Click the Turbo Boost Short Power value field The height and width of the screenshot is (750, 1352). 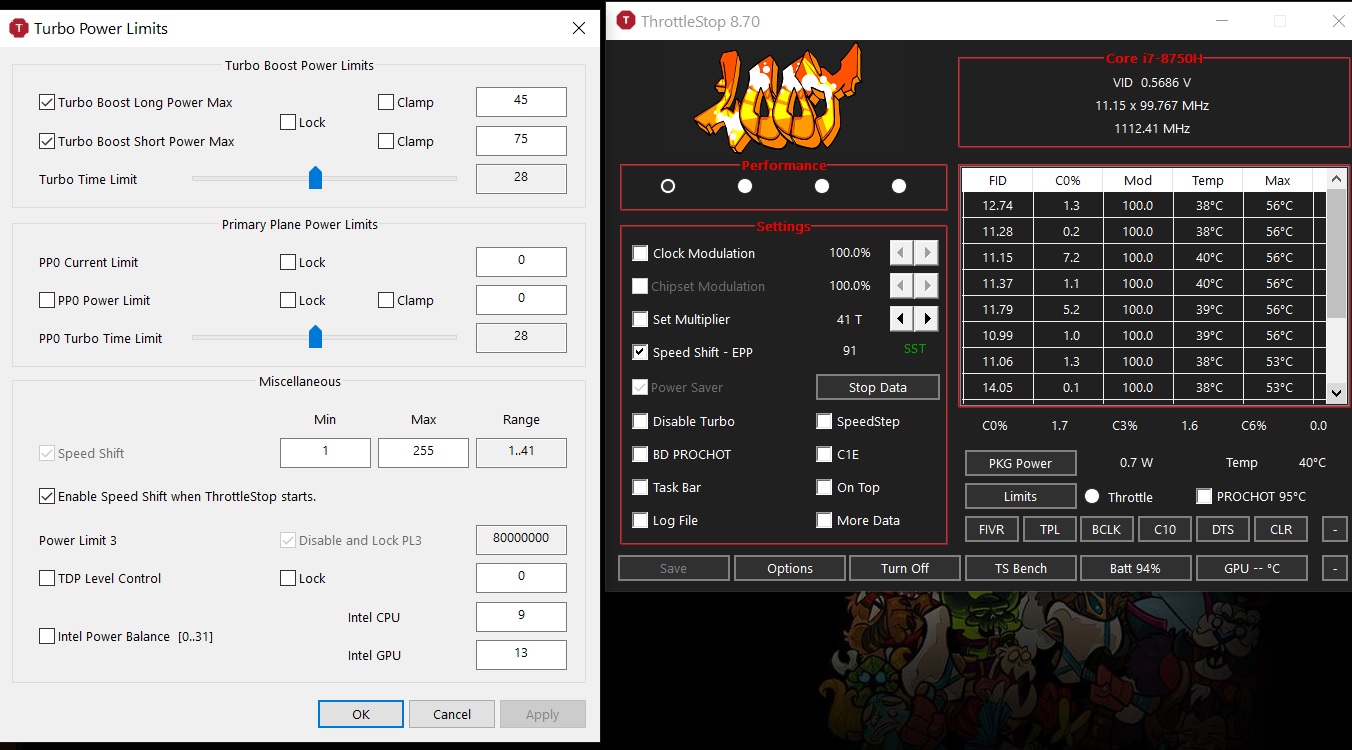521,140
